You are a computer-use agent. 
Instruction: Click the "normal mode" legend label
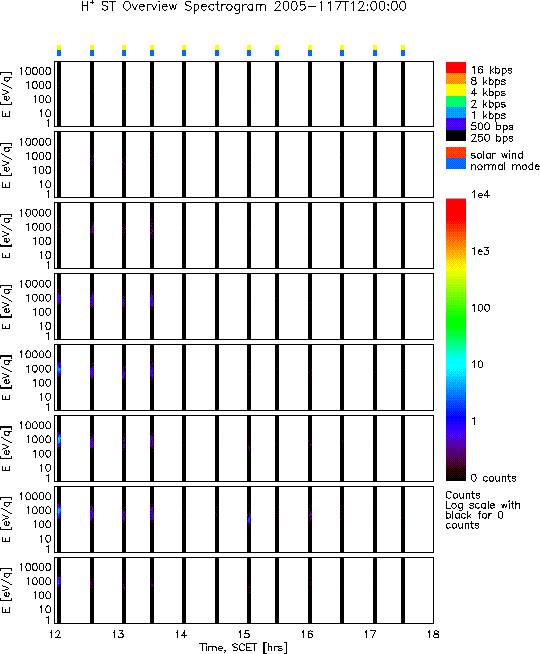click(x=505, y=166)
